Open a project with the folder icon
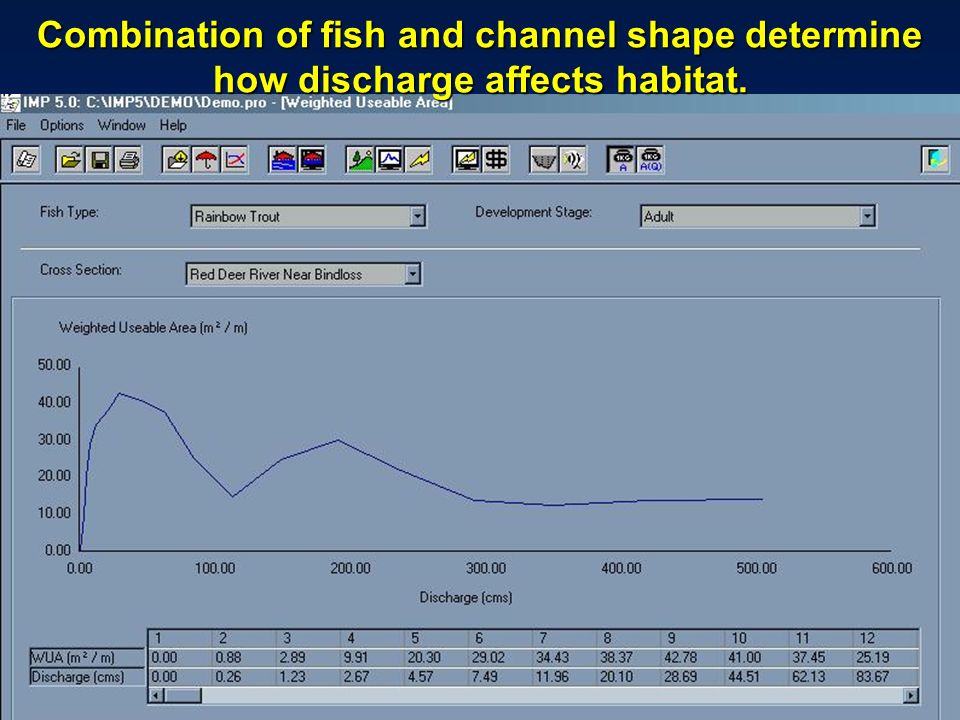The width and height of the screenshot is (960, 720). point(70,160)
